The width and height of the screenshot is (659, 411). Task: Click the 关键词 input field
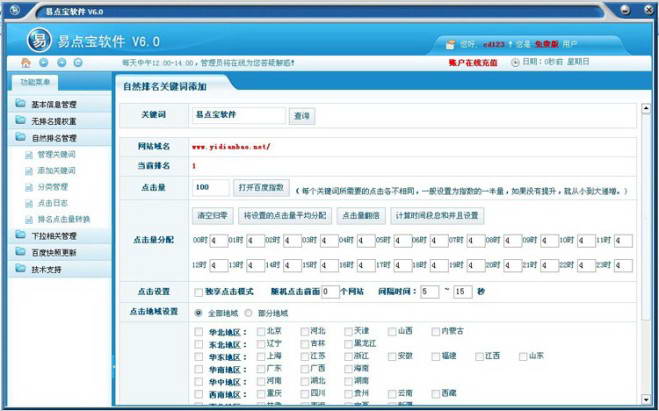[x=239, y=115]
